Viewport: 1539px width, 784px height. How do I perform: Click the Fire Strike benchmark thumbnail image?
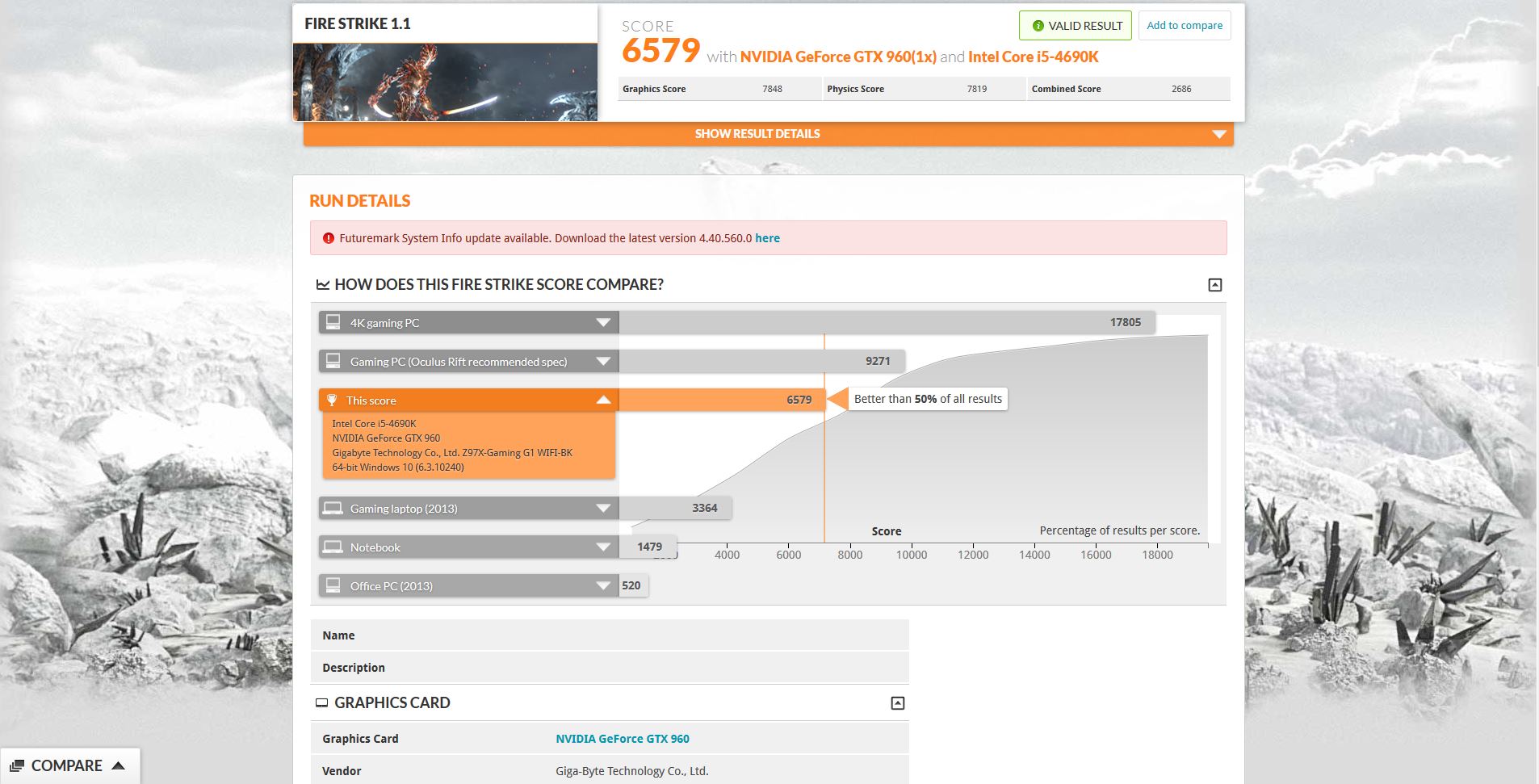tap(445, 82)
